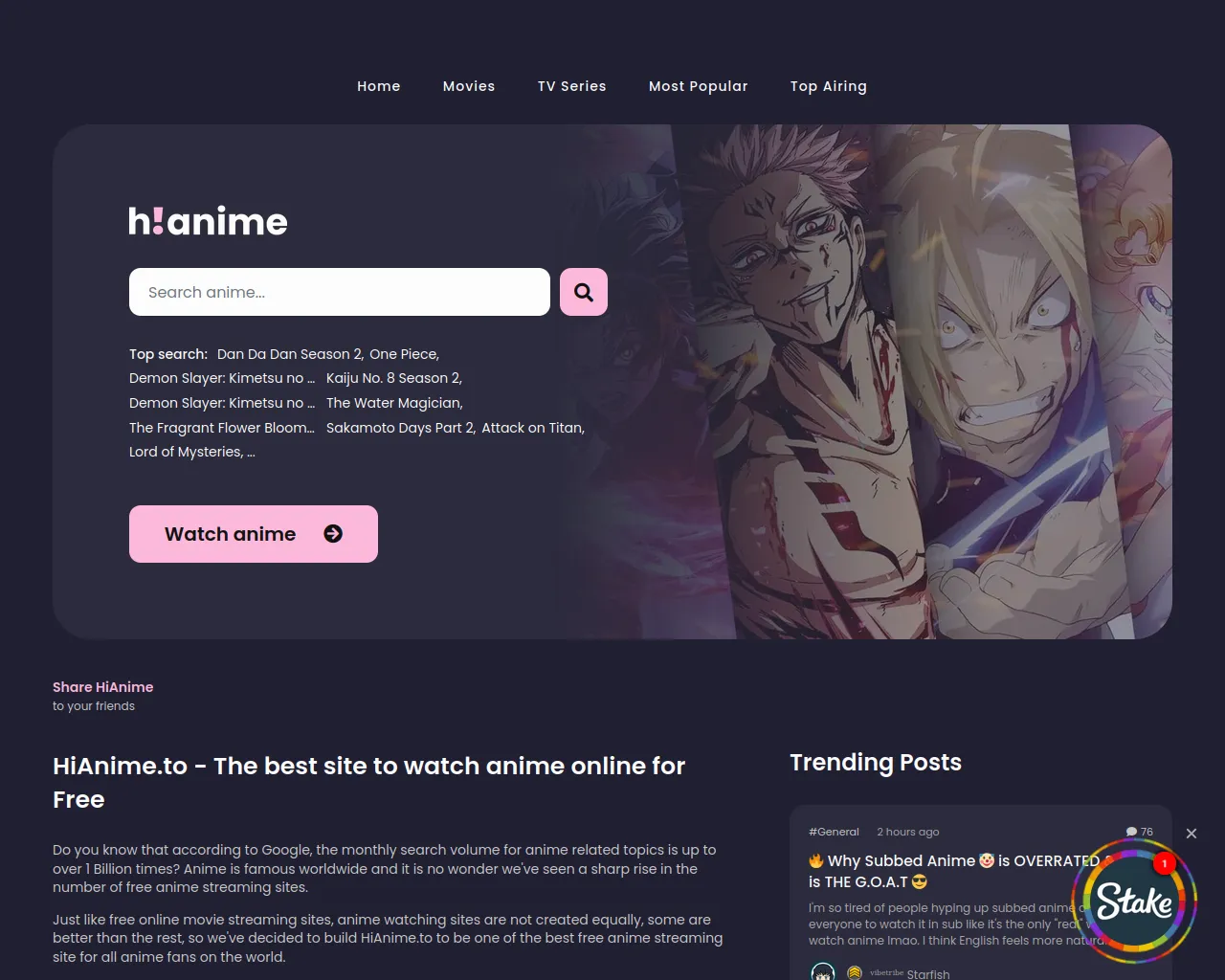Click the Attack on Titan top search

[x=533, y=428]
